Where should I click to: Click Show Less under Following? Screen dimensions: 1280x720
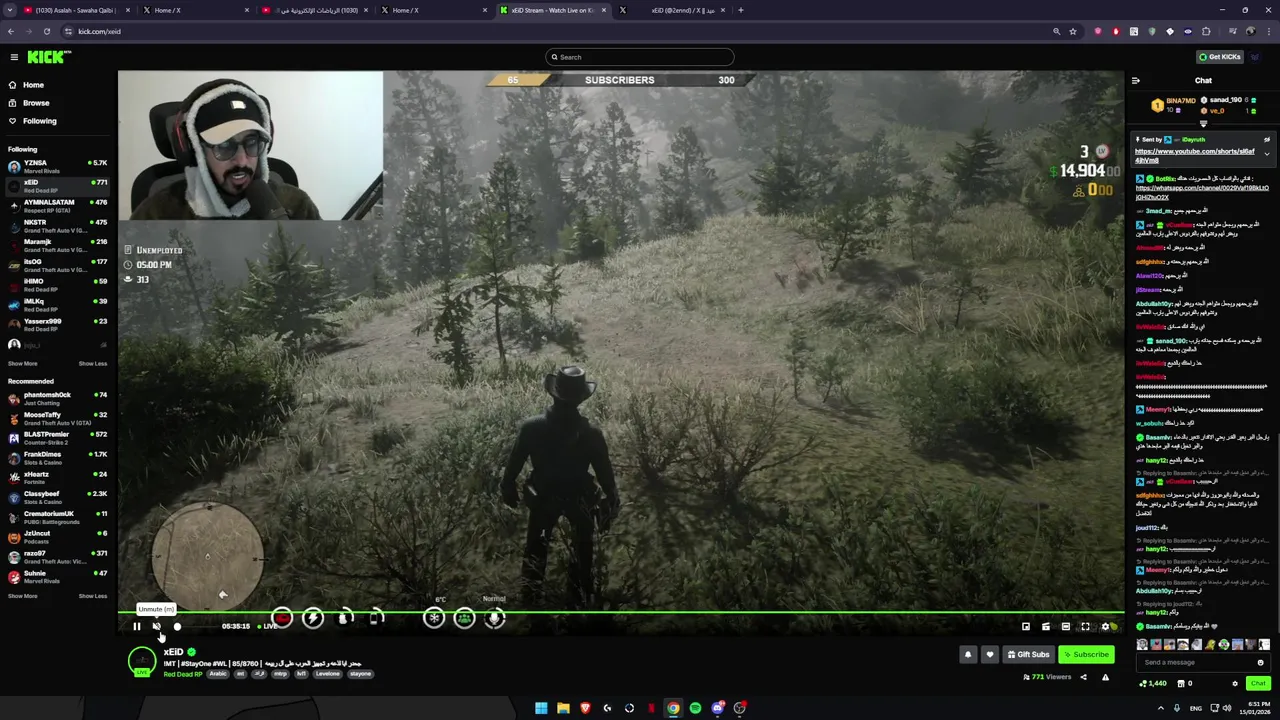pos(93,364)
